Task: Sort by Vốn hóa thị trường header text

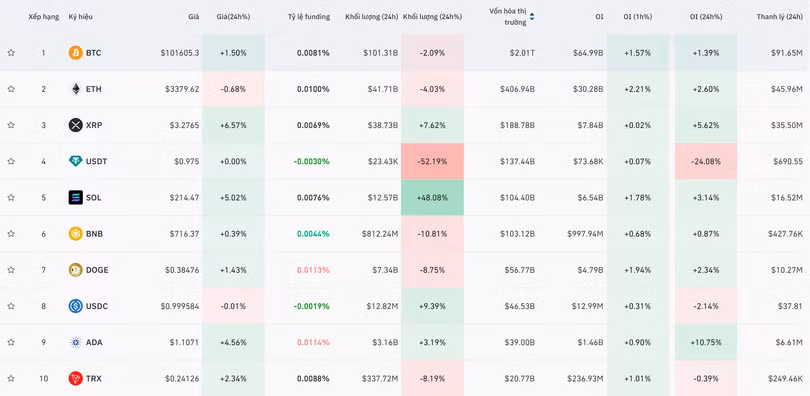Action: click(508, 17)
